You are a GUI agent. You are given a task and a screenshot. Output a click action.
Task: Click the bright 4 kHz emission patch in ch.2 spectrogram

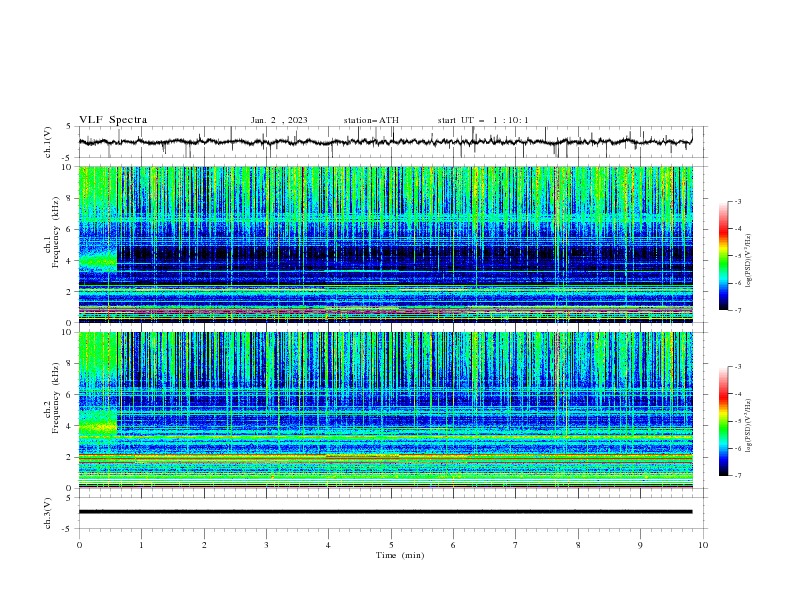pyautogui.click(x=98, y=424)
